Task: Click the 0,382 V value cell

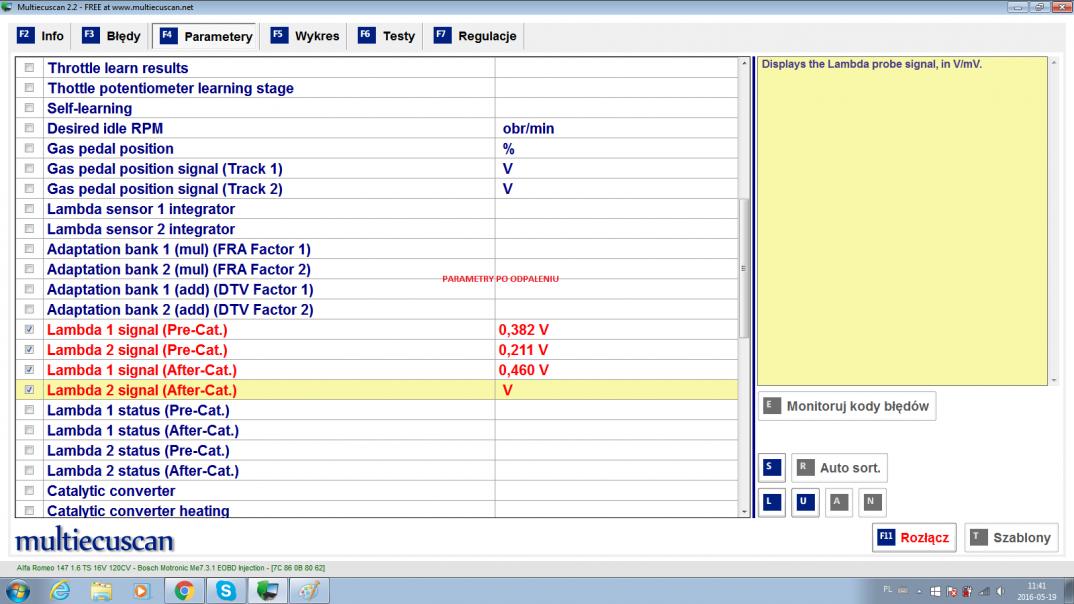Action: pyautogui.click(x=616, y=329)
